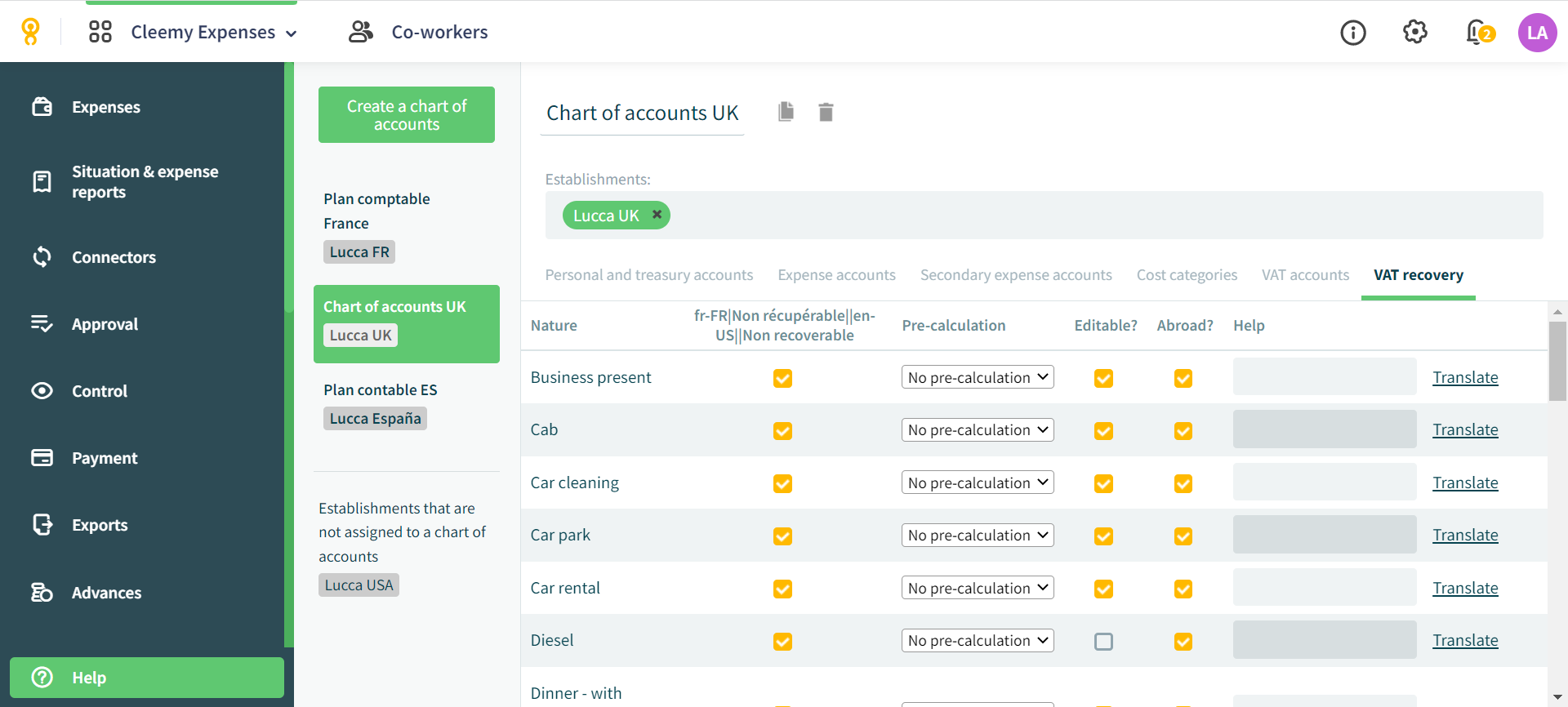1568x707 pixels.
Task: Click Translate link for Diesel
Action: (x=1465, y=640)
